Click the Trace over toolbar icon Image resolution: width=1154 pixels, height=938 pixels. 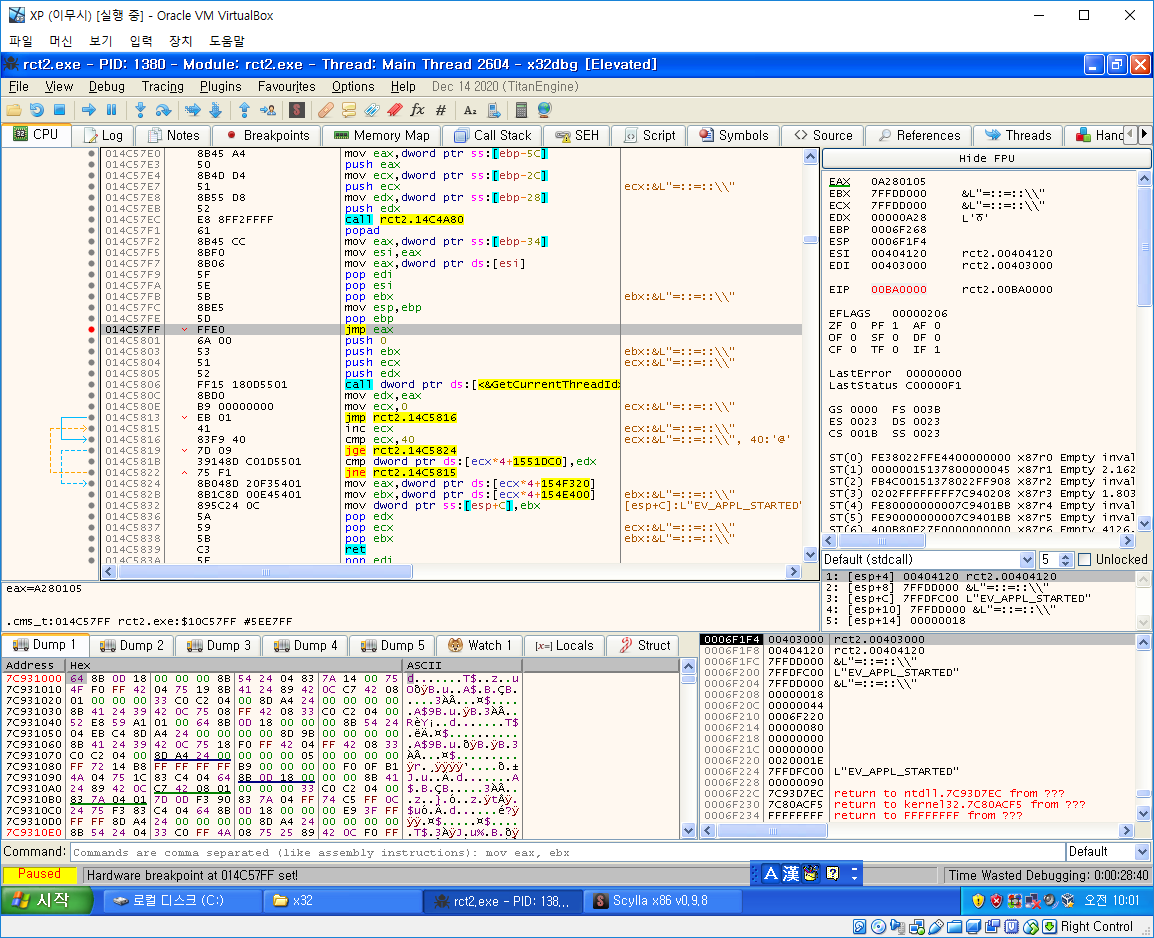click(216, 110)
